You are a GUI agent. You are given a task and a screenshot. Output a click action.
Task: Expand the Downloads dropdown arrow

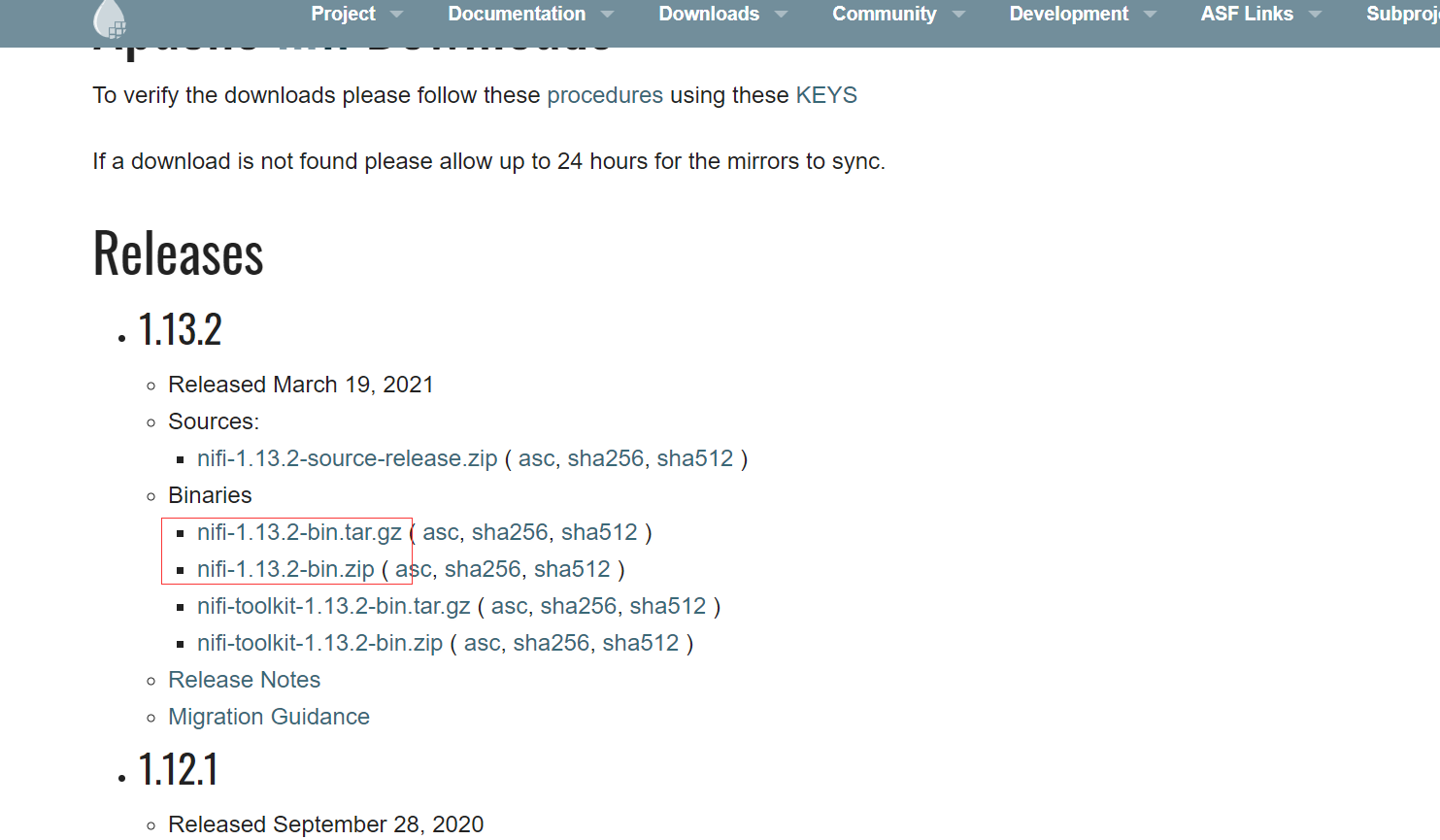coord(781,15)
